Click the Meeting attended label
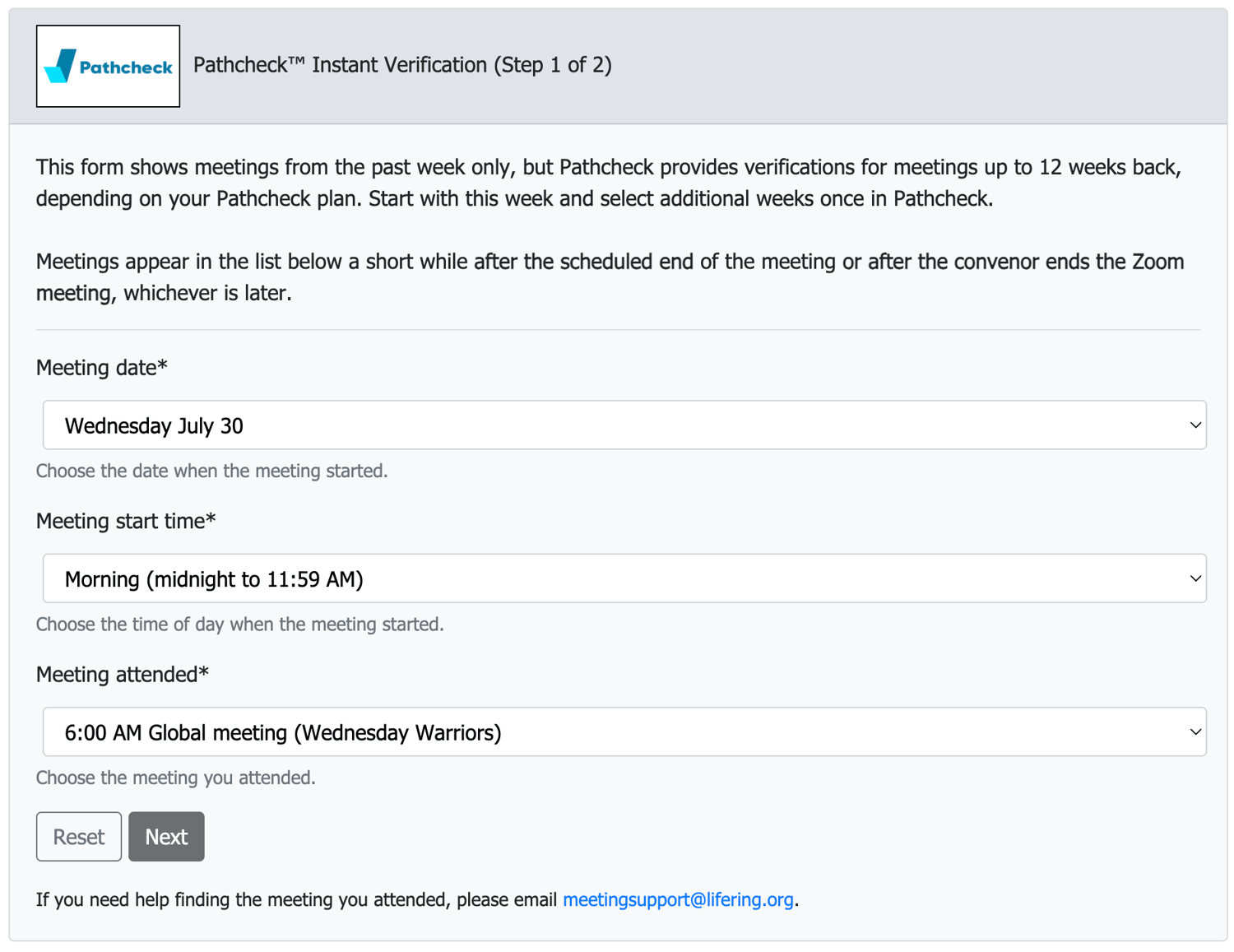Image resolution: width=1234 pixels, height=952 pixels. 122,674
